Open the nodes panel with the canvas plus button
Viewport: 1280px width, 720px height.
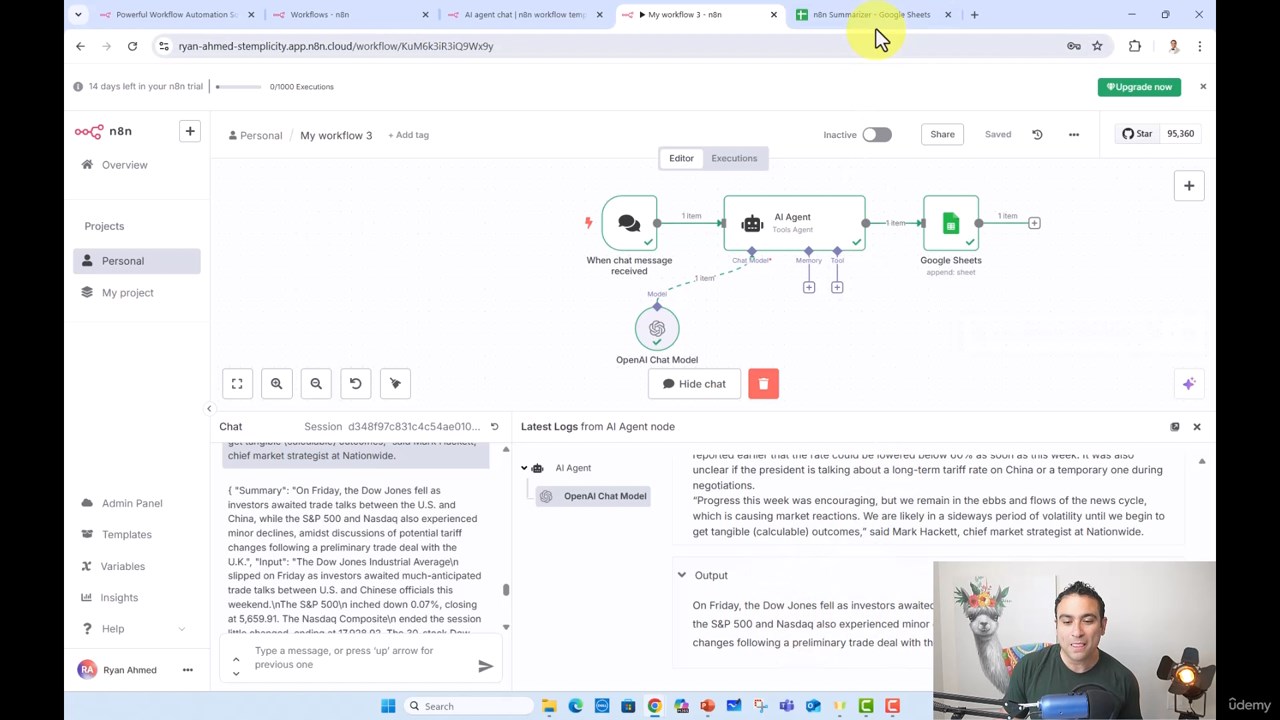click(x=1189, y=186)
